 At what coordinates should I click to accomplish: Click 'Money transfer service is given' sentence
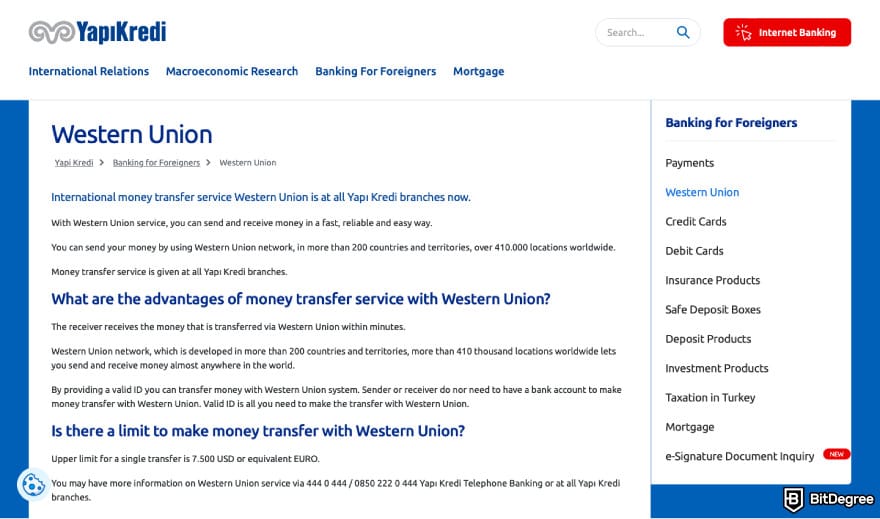coord(169,272)
